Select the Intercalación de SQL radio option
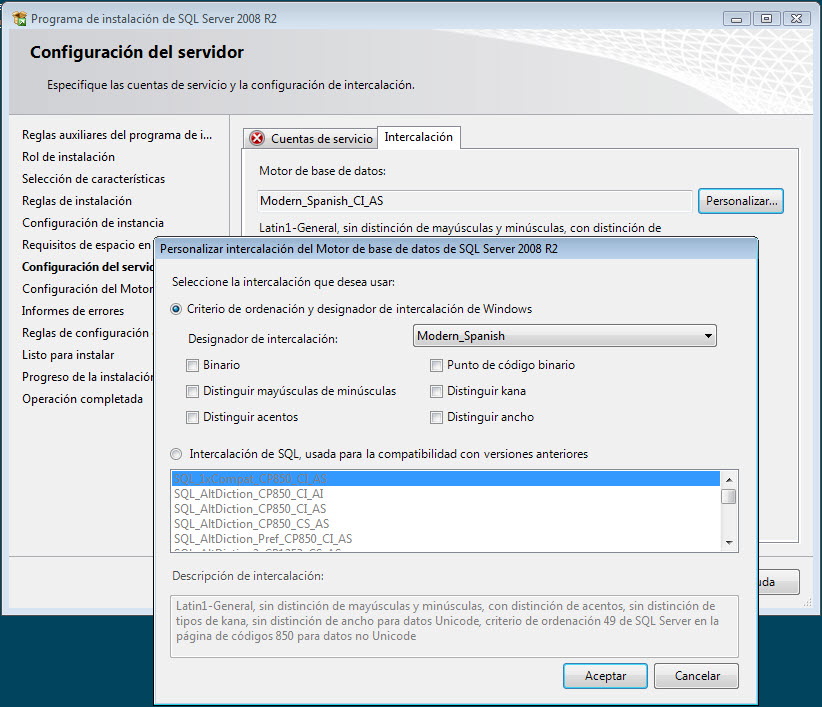Viewport: 822px width, 707px height. pos(176,454)
